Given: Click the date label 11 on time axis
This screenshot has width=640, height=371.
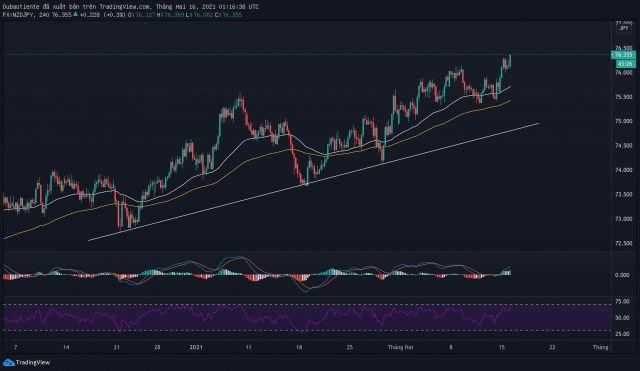Looking at the screenshot, I should click(249, 347).
